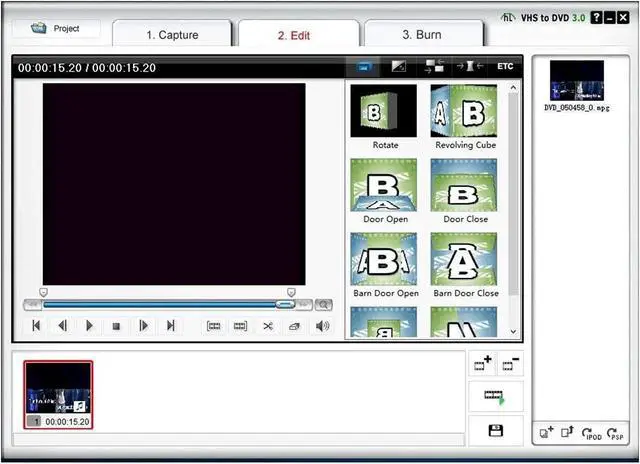640x464 pixels.
Task: Jump to the start of the clip
Action: click(36, 326)
